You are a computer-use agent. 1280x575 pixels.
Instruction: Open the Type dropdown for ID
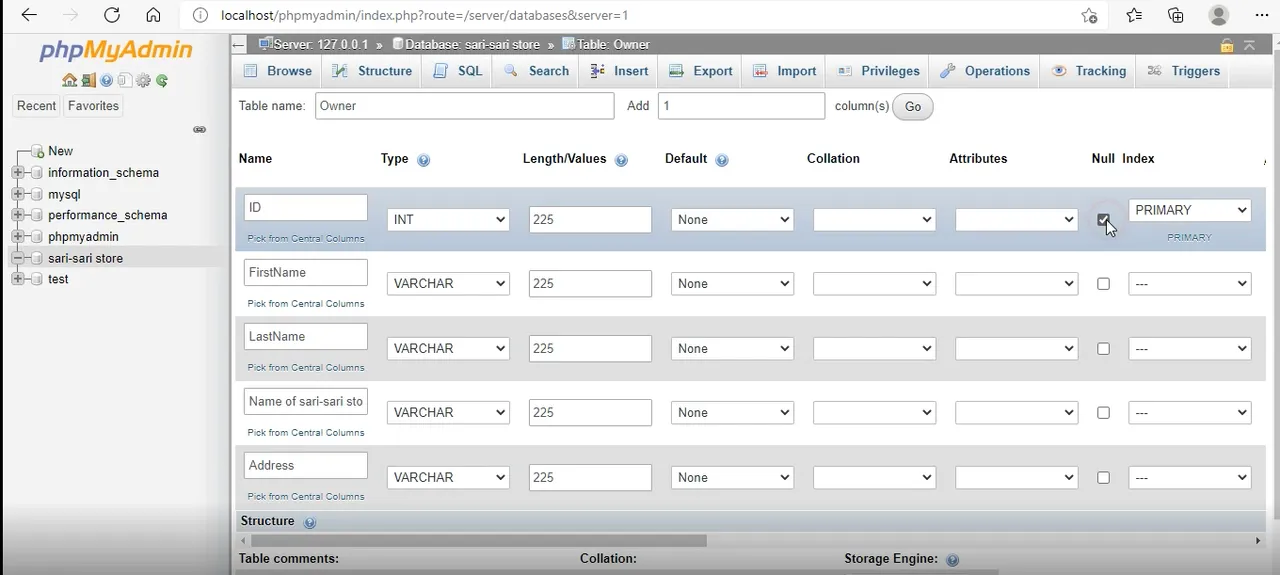point(448,220)
